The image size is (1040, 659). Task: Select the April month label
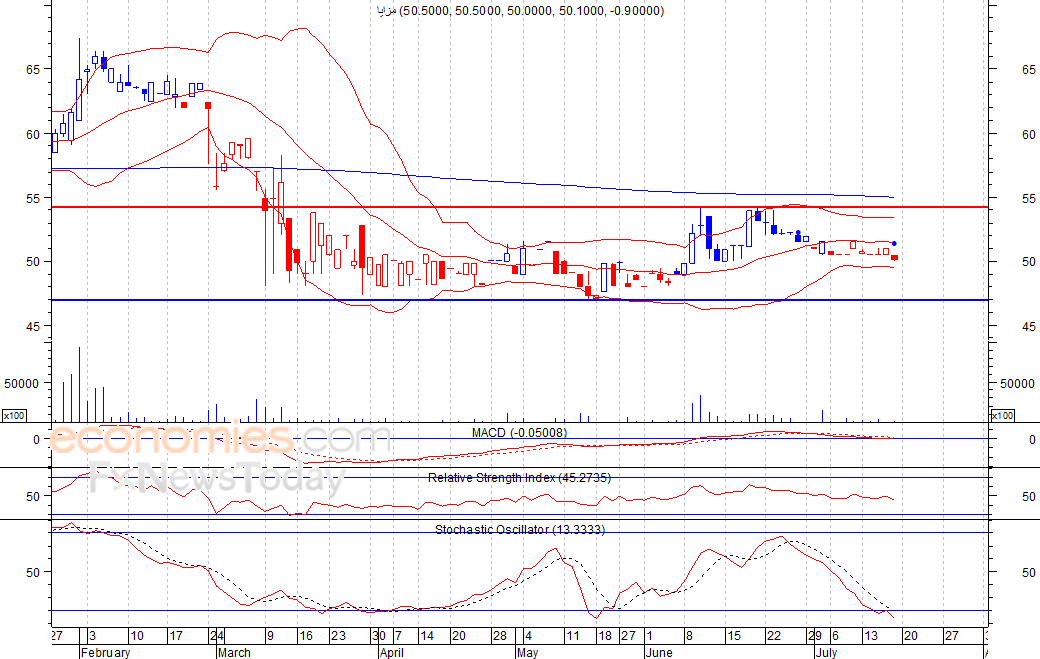coord(392,652)
